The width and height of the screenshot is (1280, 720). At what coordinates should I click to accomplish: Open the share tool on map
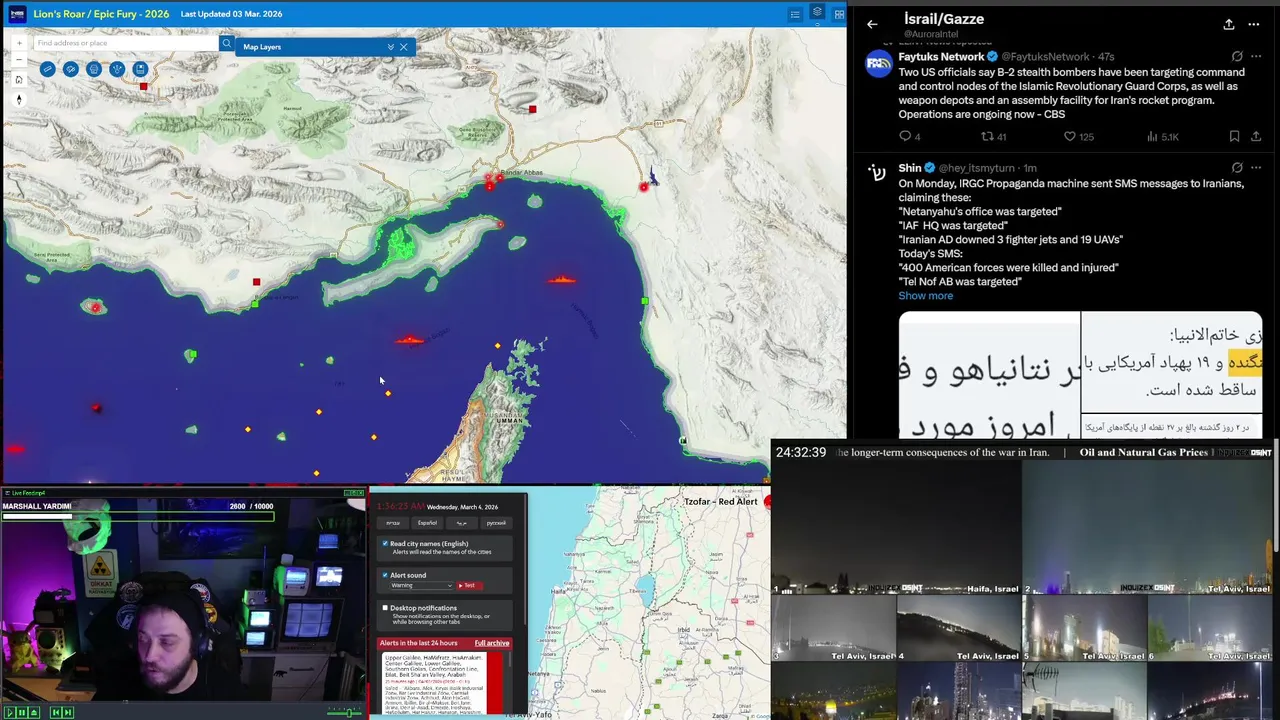(x=117, y=69)
